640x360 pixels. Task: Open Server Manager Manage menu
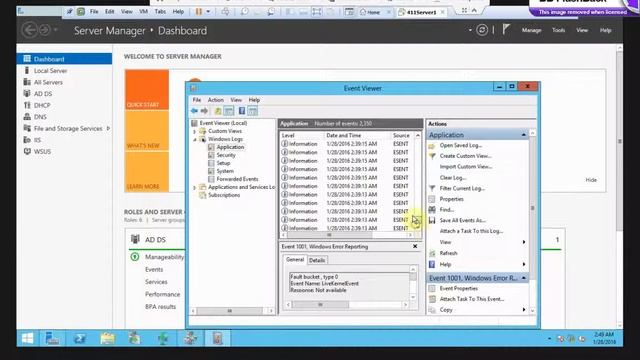[x=531, y=30]
